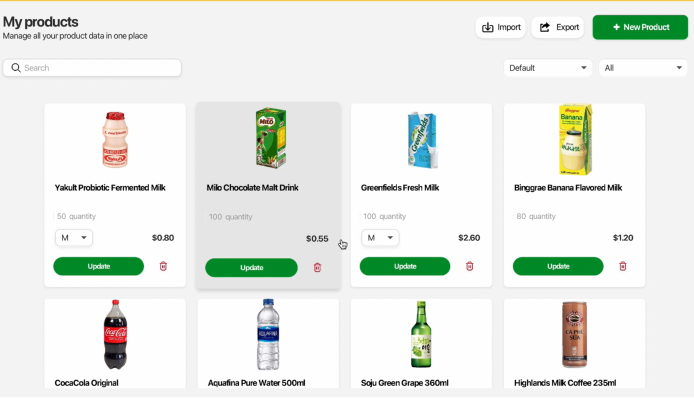The width and height of the screenshot is (694, 400).
Task: Click the search magnifier icon
Action: 16,68
